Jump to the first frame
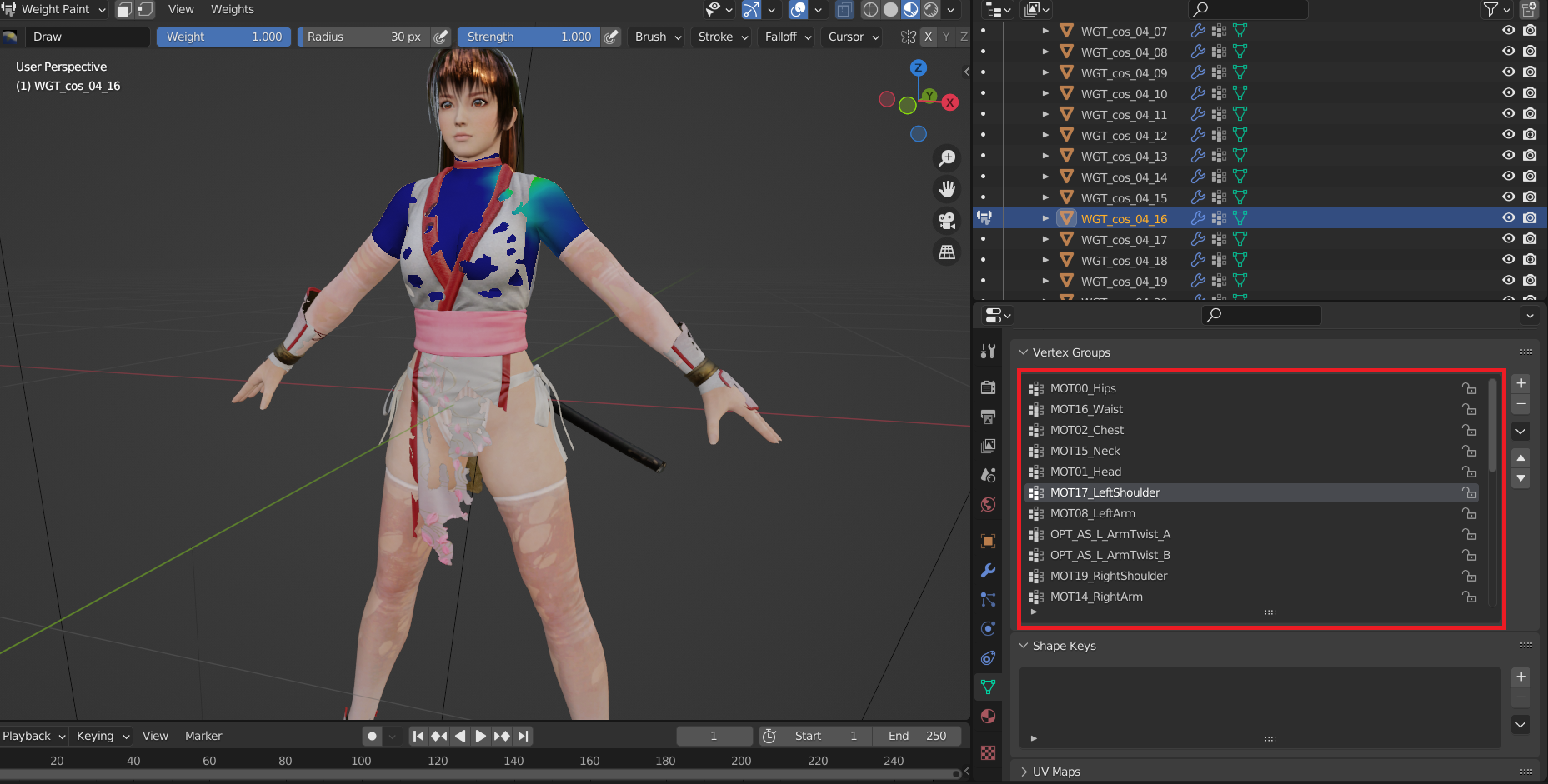Image resolution: width=1548 pixels, height=784 pixels. (418, 736)
